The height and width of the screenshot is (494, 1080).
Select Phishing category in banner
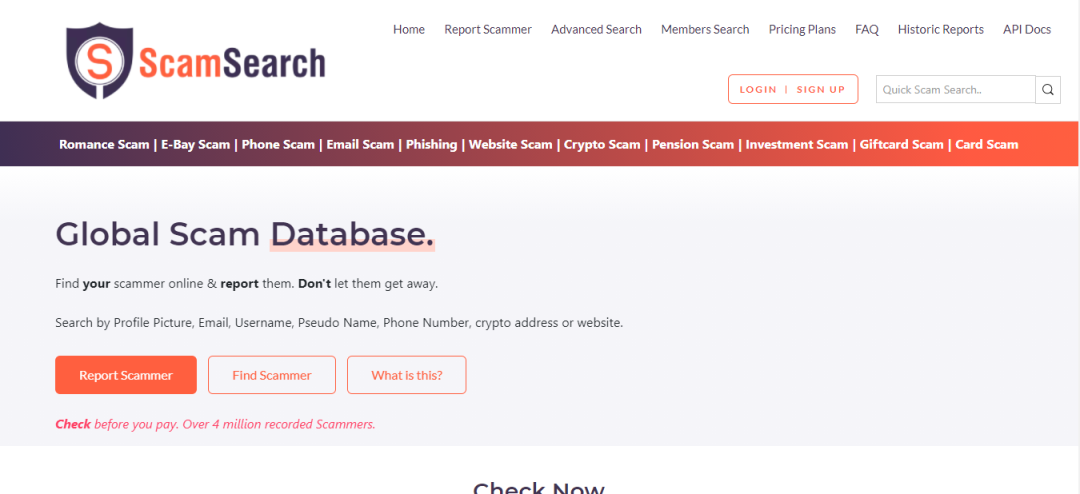tap(431, 145)
